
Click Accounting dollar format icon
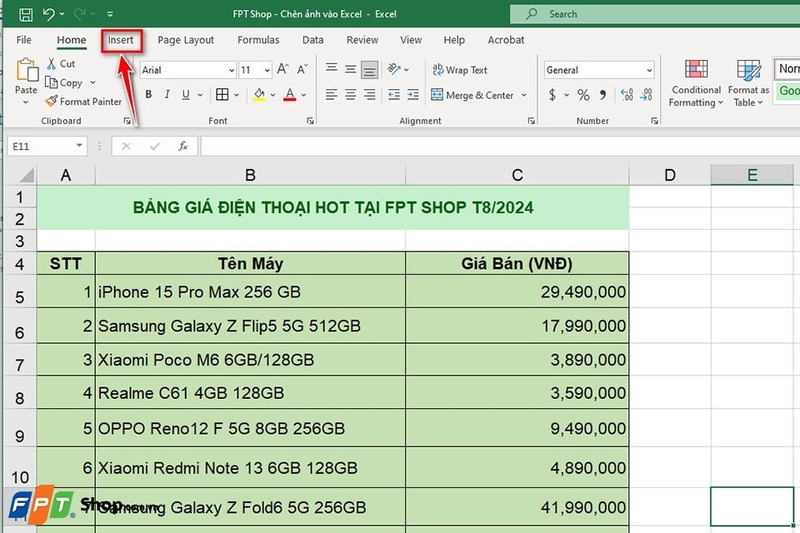pos(552,95)
